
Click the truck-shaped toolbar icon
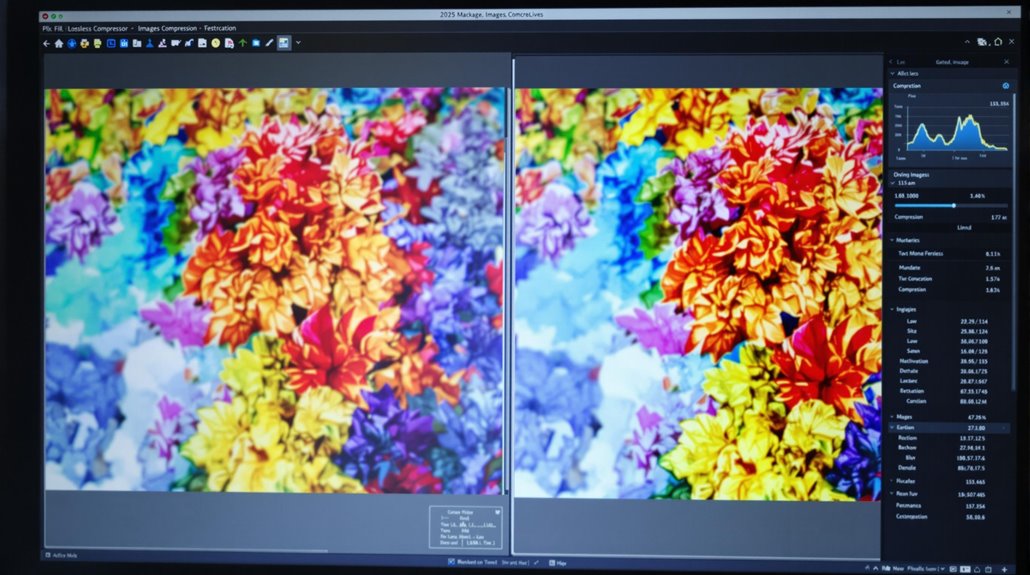[175, 43]
